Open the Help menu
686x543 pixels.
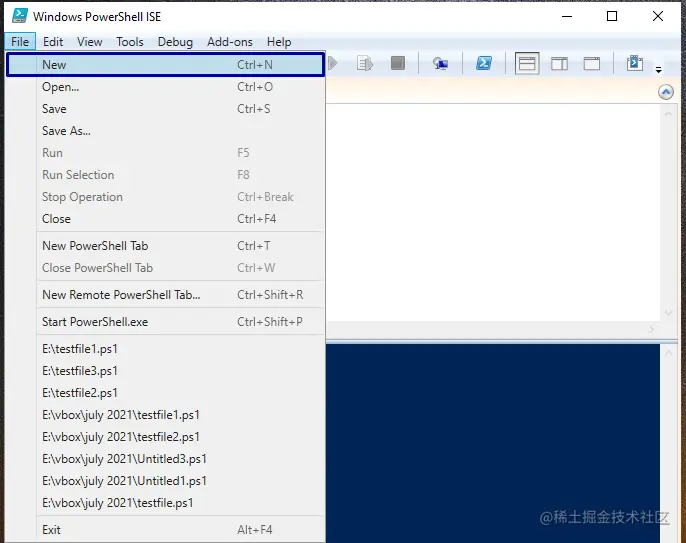[279, 42]
